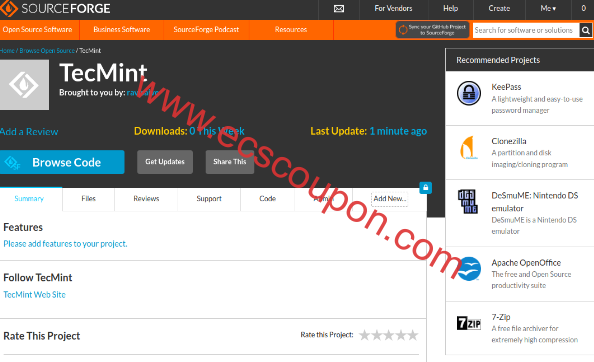
Task: Click the Share This button
Action: pyautogui.click(x=230, y=162)
